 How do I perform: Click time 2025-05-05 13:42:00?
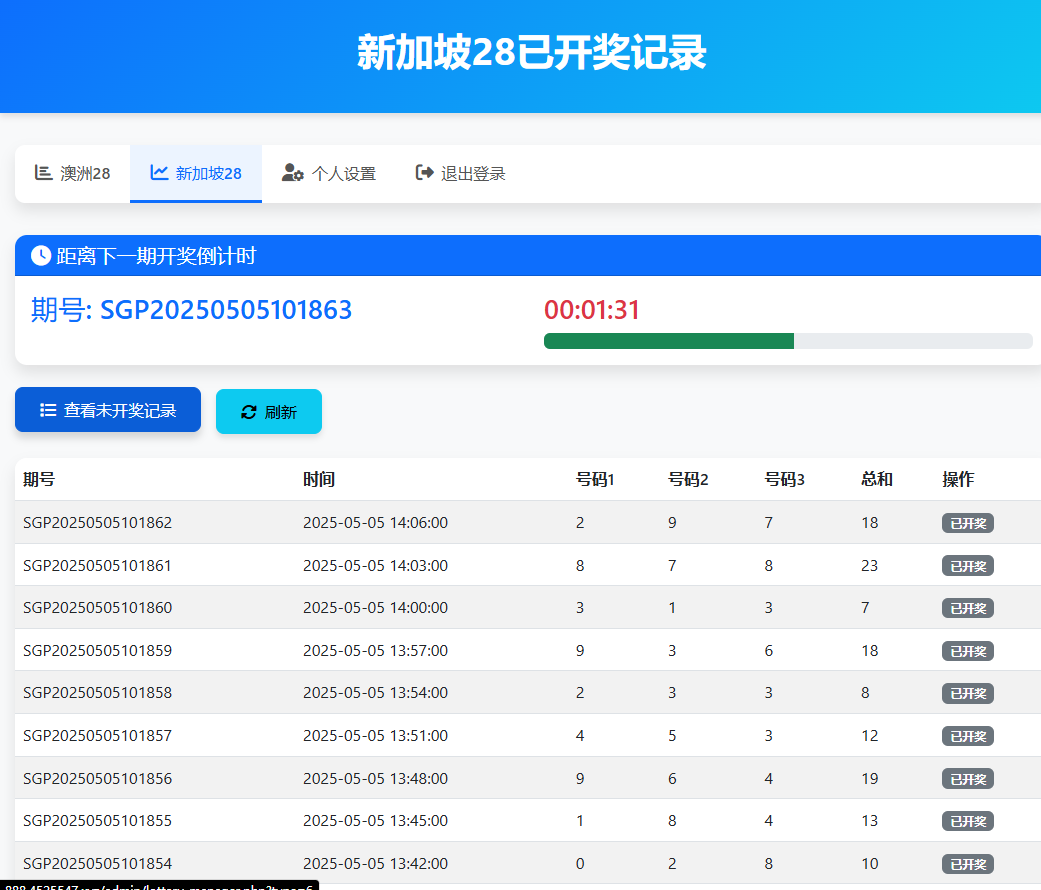coord(376,863)
